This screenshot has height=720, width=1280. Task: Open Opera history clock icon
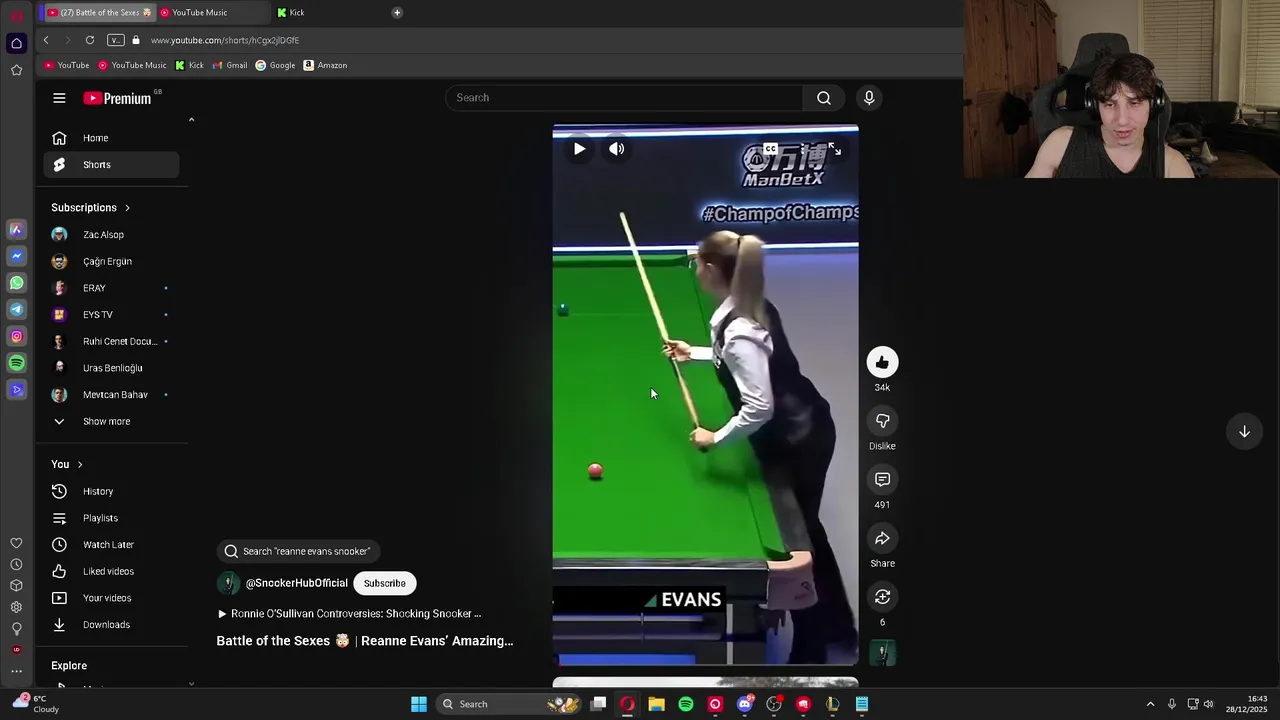pyautogui.click(x=16, y=565)
